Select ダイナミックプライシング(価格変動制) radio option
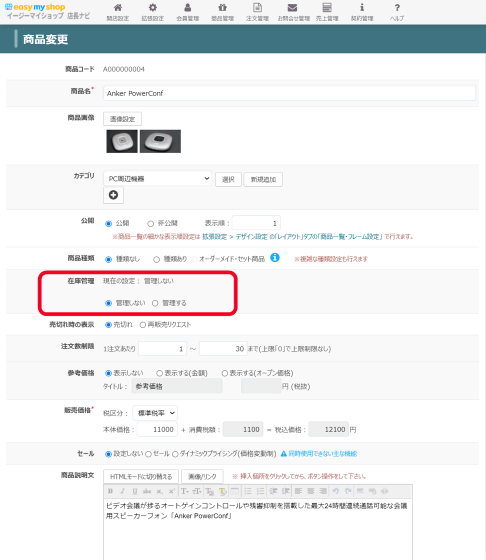486x560 pixels. click(175, 454)
